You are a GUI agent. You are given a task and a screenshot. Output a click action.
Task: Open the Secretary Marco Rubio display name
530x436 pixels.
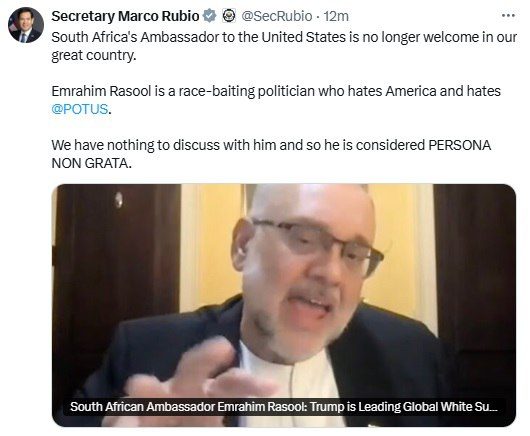coord(125,16)
